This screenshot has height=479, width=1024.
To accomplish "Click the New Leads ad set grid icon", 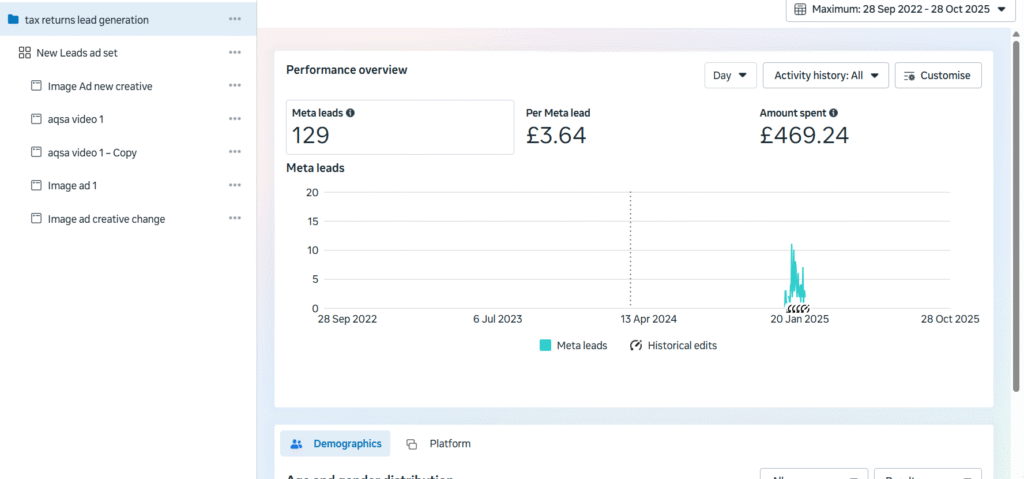I will [24, 53].
